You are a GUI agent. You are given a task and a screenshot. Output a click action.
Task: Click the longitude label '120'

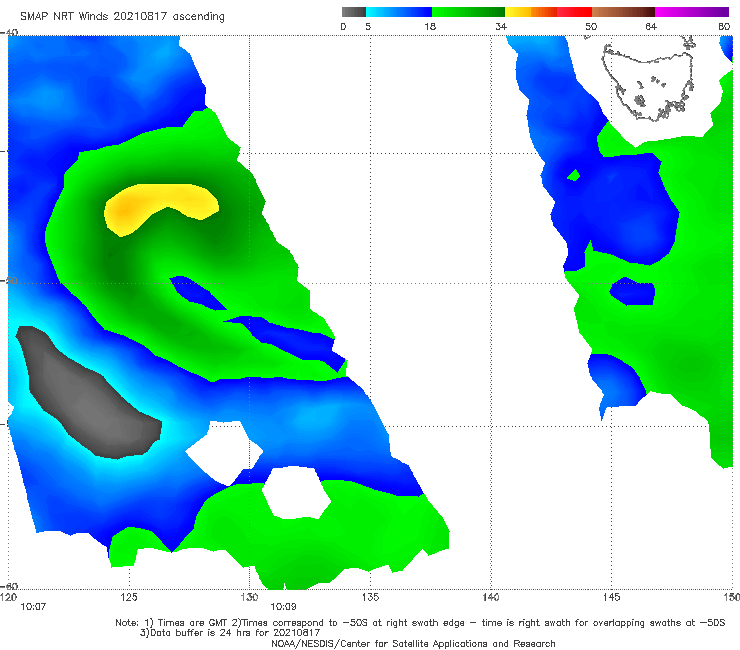pyautogui.click(x=8, y=597)
